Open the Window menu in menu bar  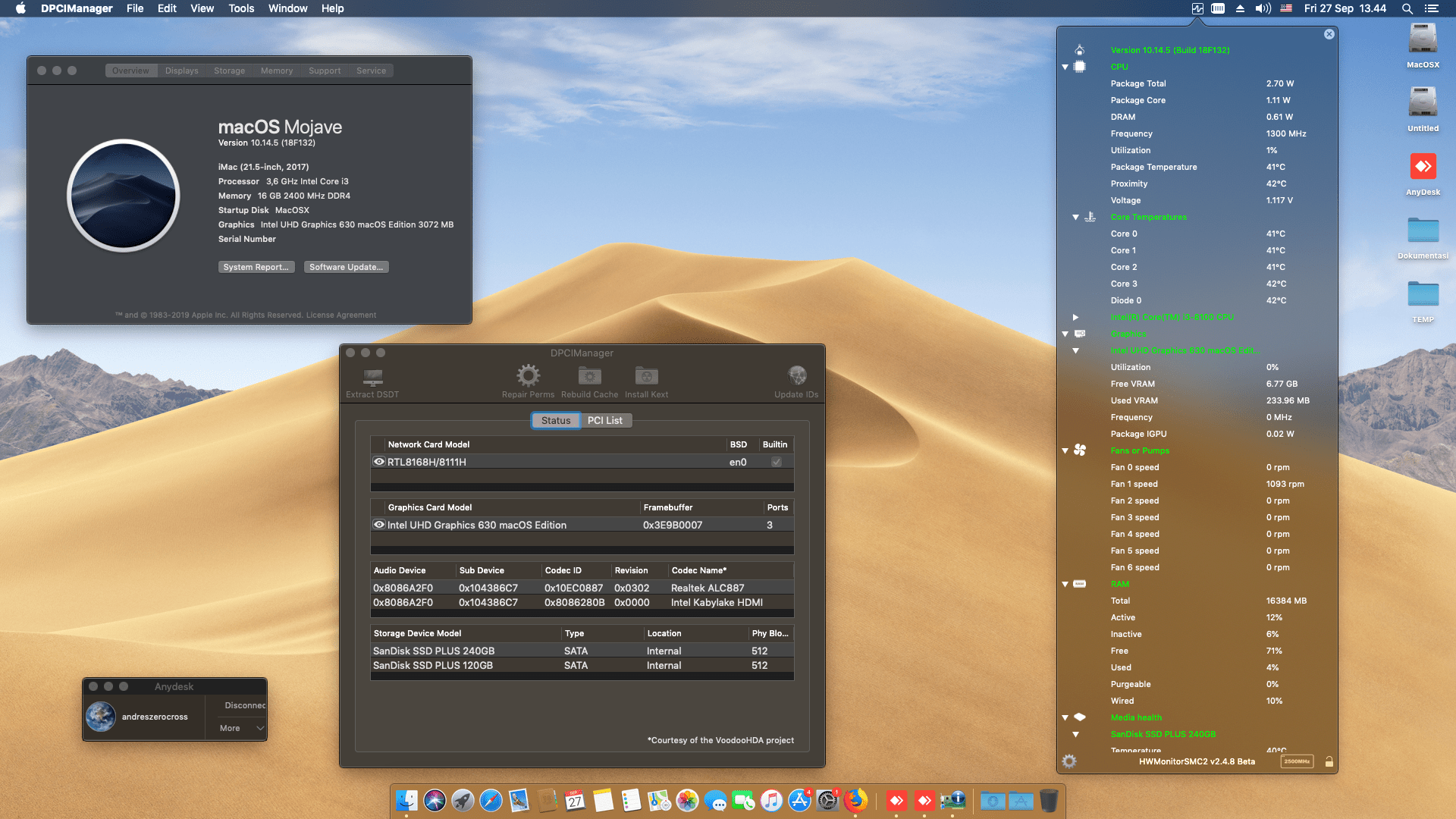[287, 8]
